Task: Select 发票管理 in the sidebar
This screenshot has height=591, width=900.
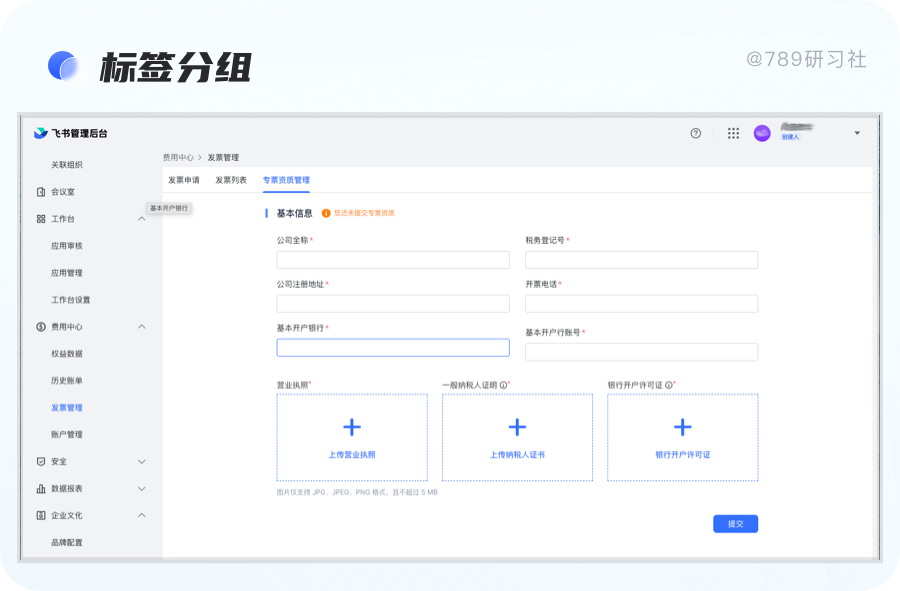Action: [x=67, y=407]
